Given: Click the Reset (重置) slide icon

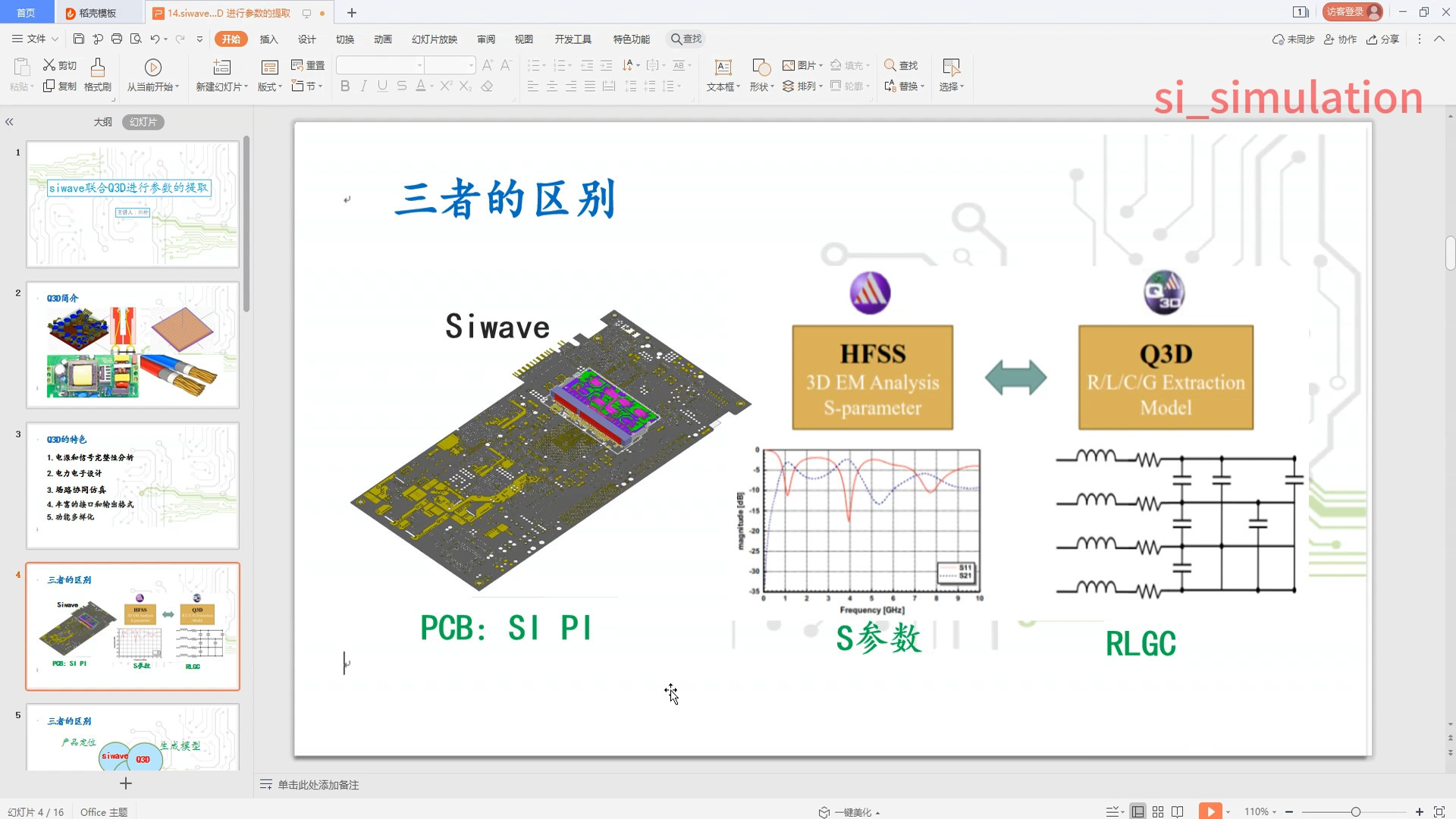Looking at the screenshot, I should pos(297,65).
